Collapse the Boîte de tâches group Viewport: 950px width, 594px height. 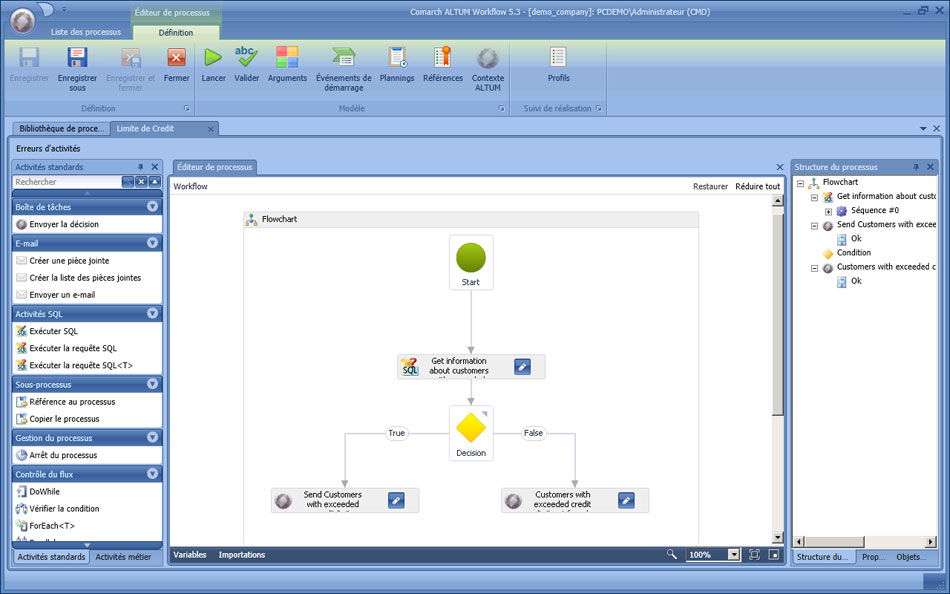(x=152, y=207)
